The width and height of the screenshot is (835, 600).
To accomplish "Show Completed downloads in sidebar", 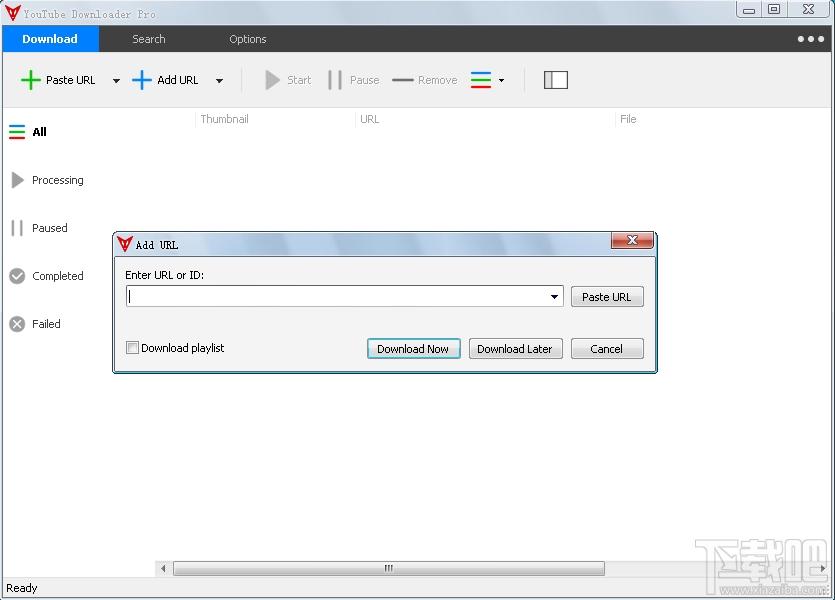I will [47, 276].
